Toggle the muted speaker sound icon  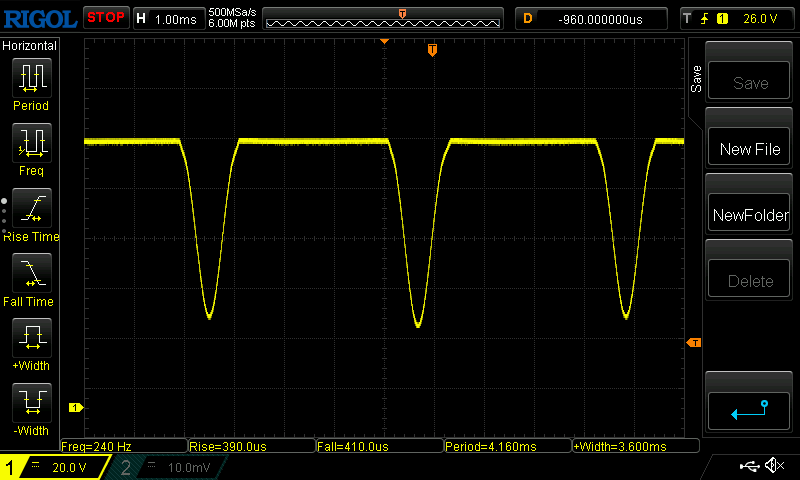coord(774,465)
